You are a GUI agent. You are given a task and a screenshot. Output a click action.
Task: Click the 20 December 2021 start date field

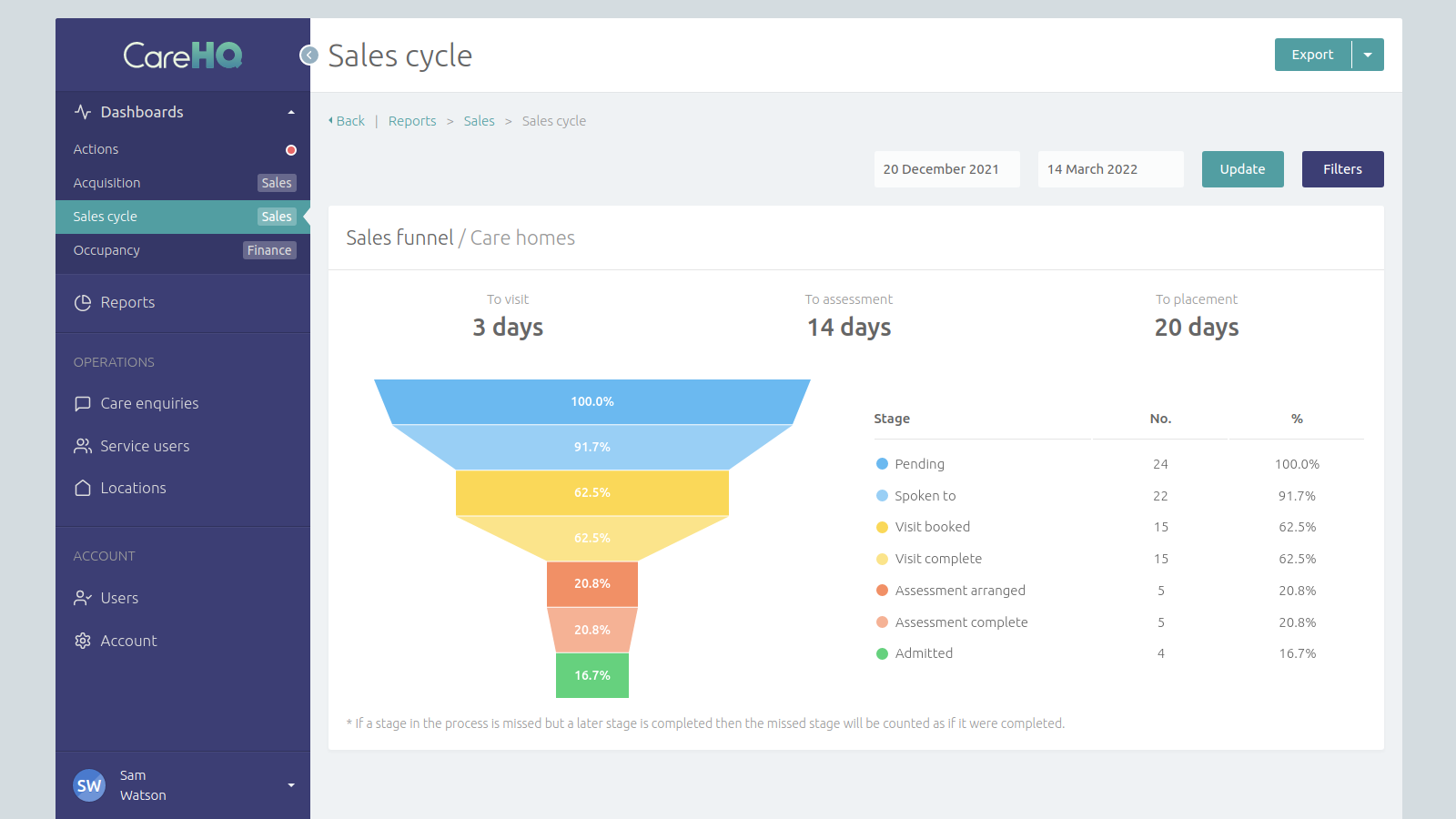tap(946, 169)
